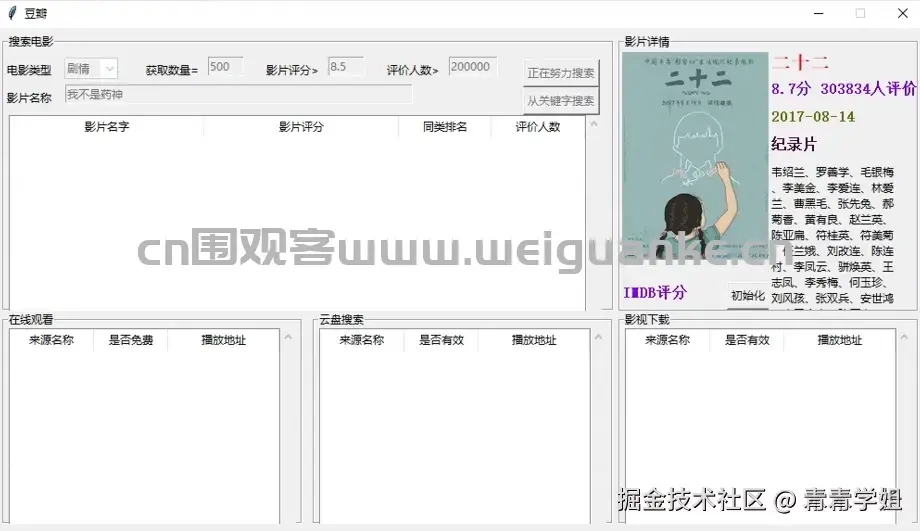This screenshot has height=531, width=920.
Task: Click 播放地址 header in 在线观看 panel
Action: (224, 340)
